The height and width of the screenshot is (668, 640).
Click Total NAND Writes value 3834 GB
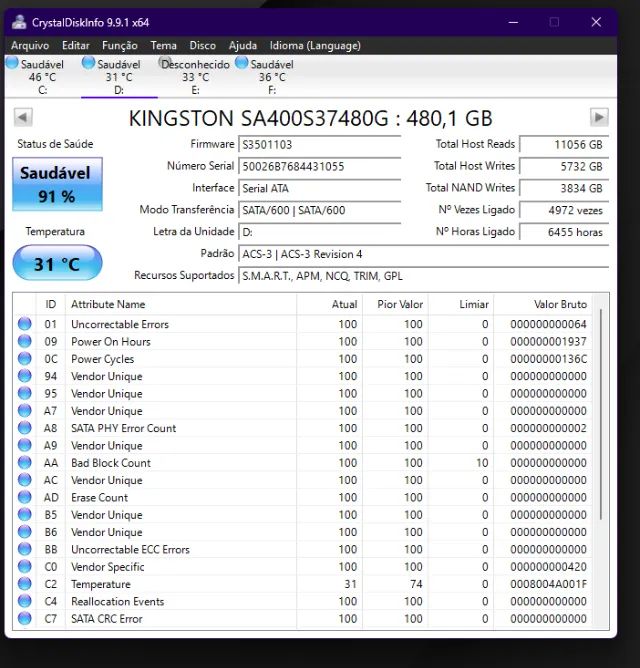[564, 188]
